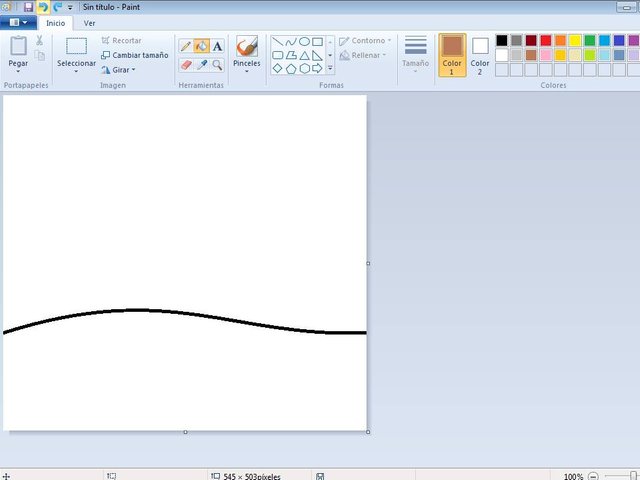Viewport: 640px width, 480px height.
Task: Select the Magnifier tool
Action: point(218,65)
